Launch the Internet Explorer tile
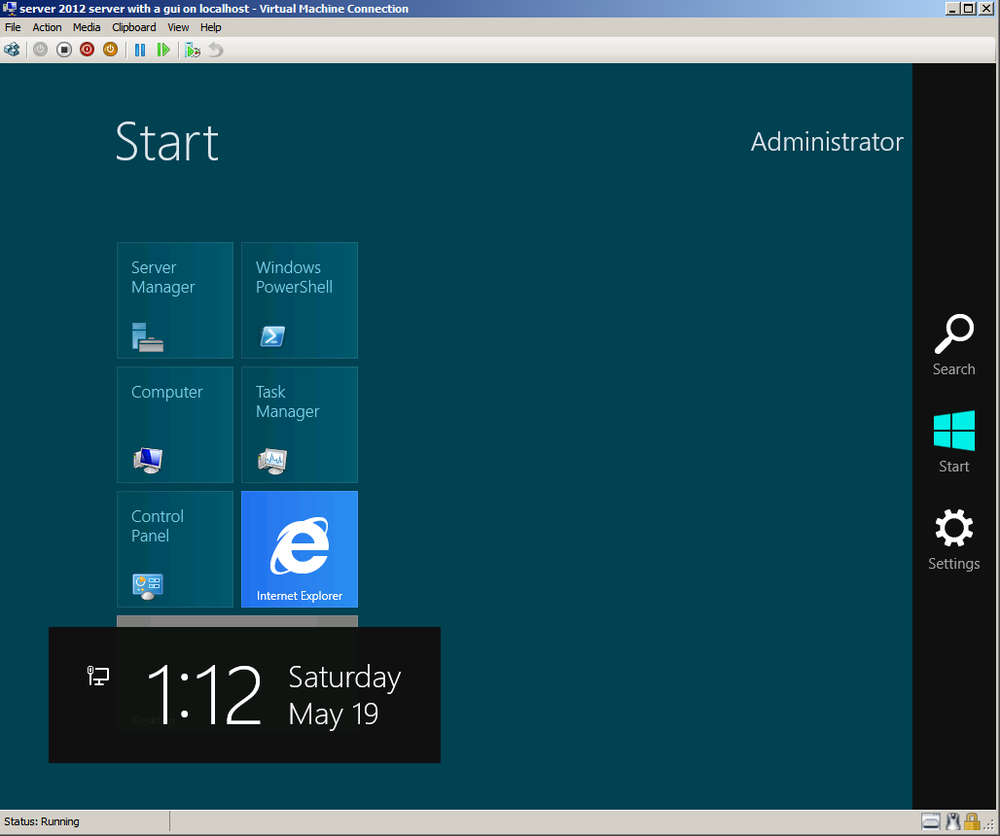The image size is (1000, 836). coord(299,549)
